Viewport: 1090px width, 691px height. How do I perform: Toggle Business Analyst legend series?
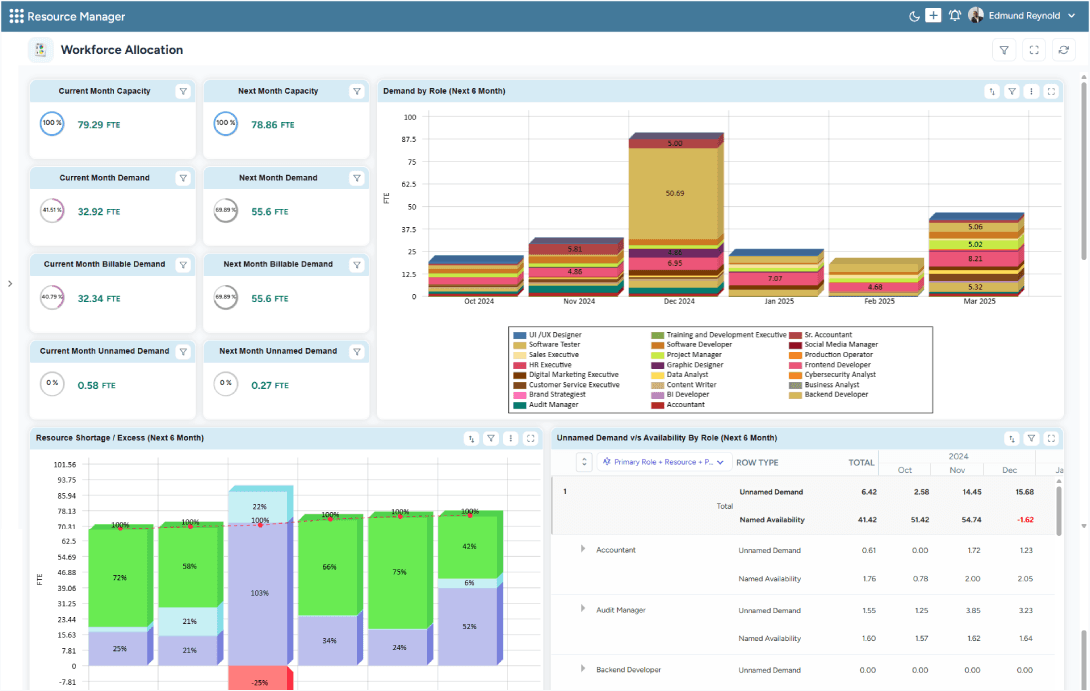[x=824, y=385]
